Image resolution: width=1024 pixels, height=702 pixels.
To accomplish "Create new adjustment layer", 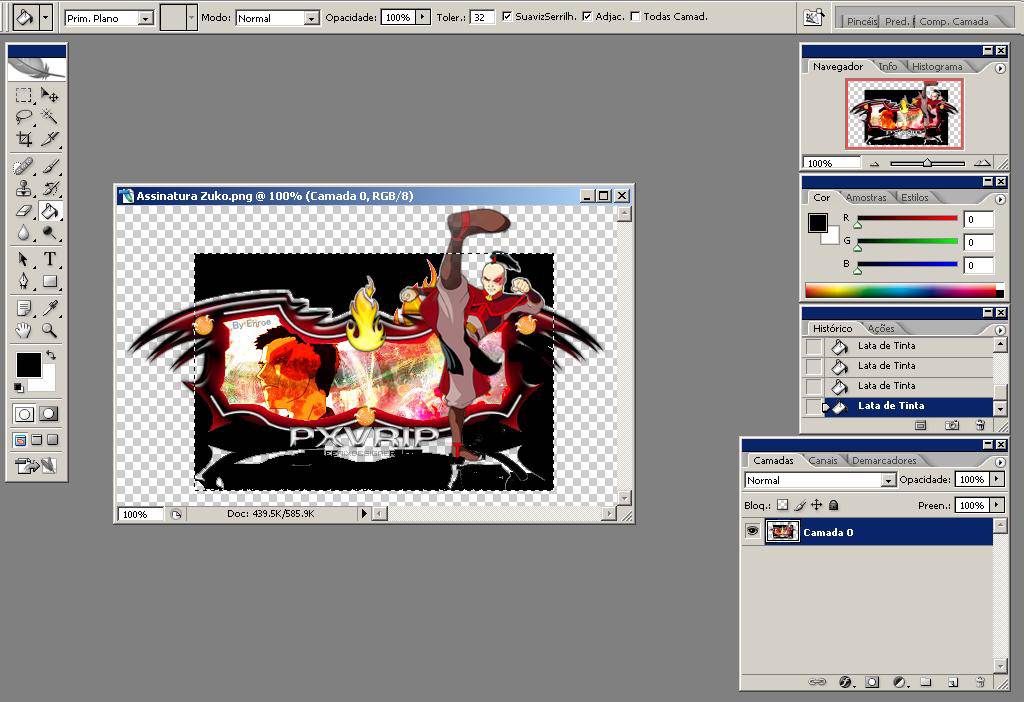I will click(x=899, y=682).
